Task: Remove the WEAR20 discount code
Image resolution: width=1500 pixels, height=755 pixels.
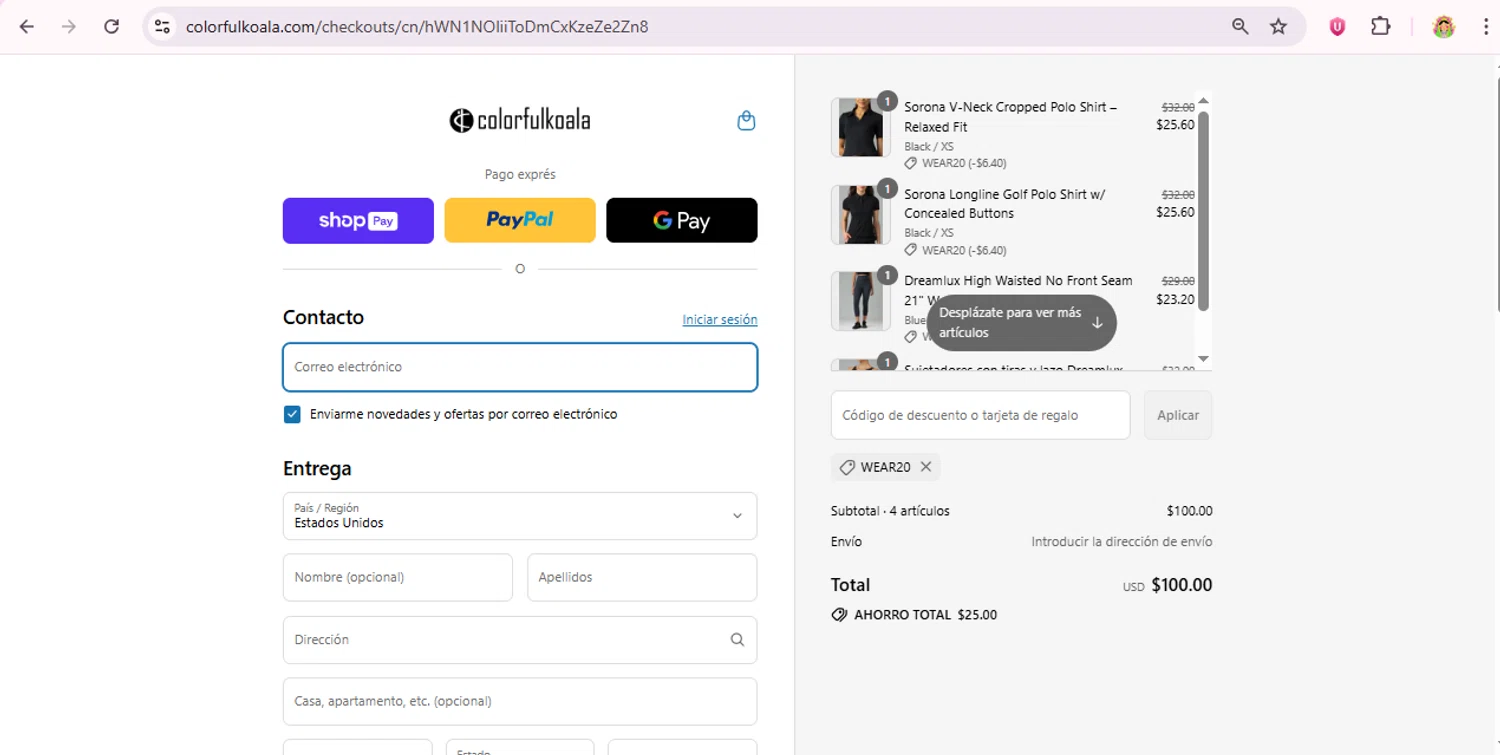Action: click(926, 467)
